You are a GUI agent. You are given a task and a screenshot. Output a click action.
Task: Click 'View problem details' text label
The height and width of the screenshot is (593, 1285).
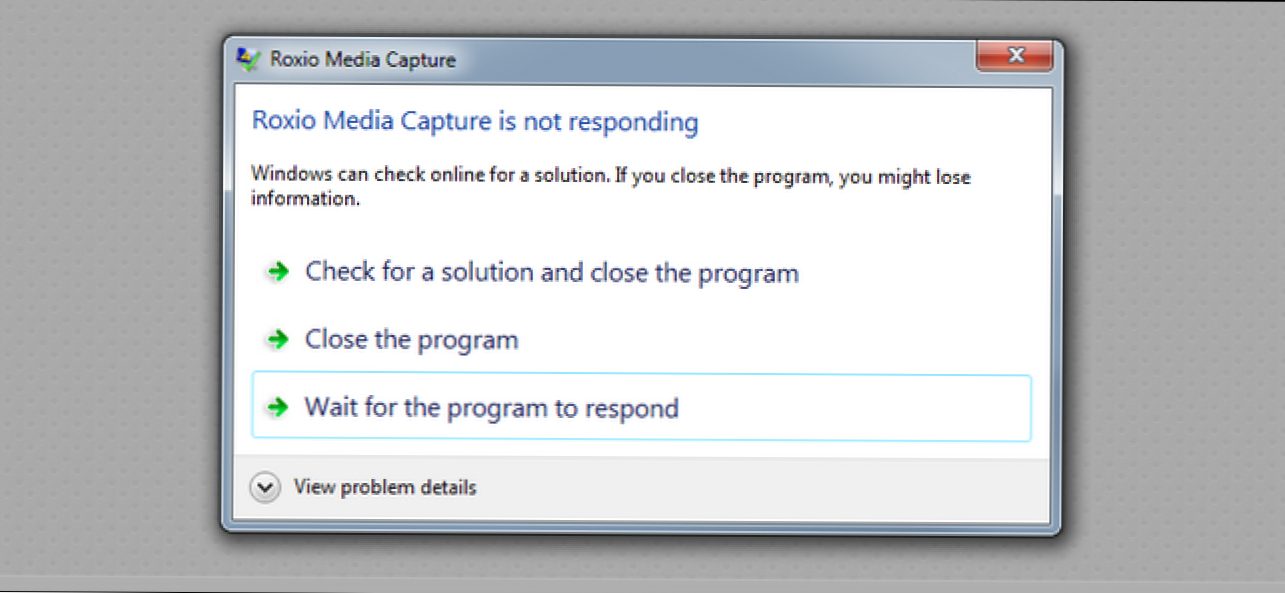[384, 487]
